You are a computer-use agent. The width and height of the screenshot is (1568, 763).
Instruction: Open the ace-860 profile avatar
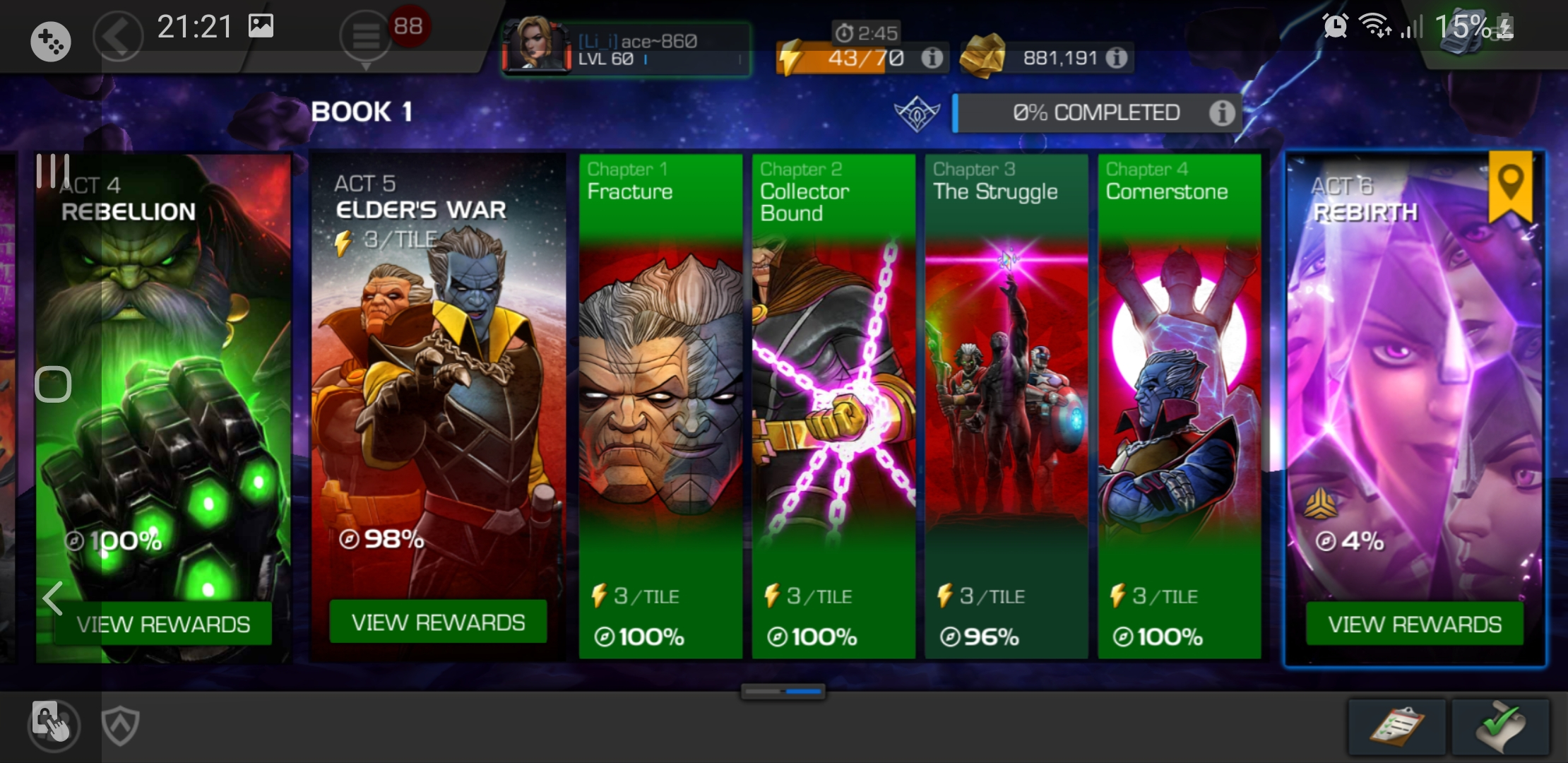click(537, 45)
